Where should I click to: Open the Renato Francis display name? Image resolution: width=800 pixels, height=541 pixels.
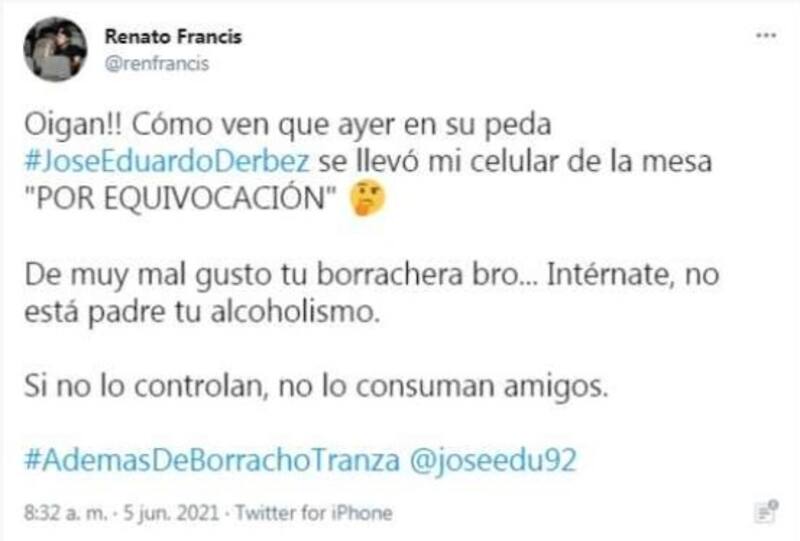point(173,37)
